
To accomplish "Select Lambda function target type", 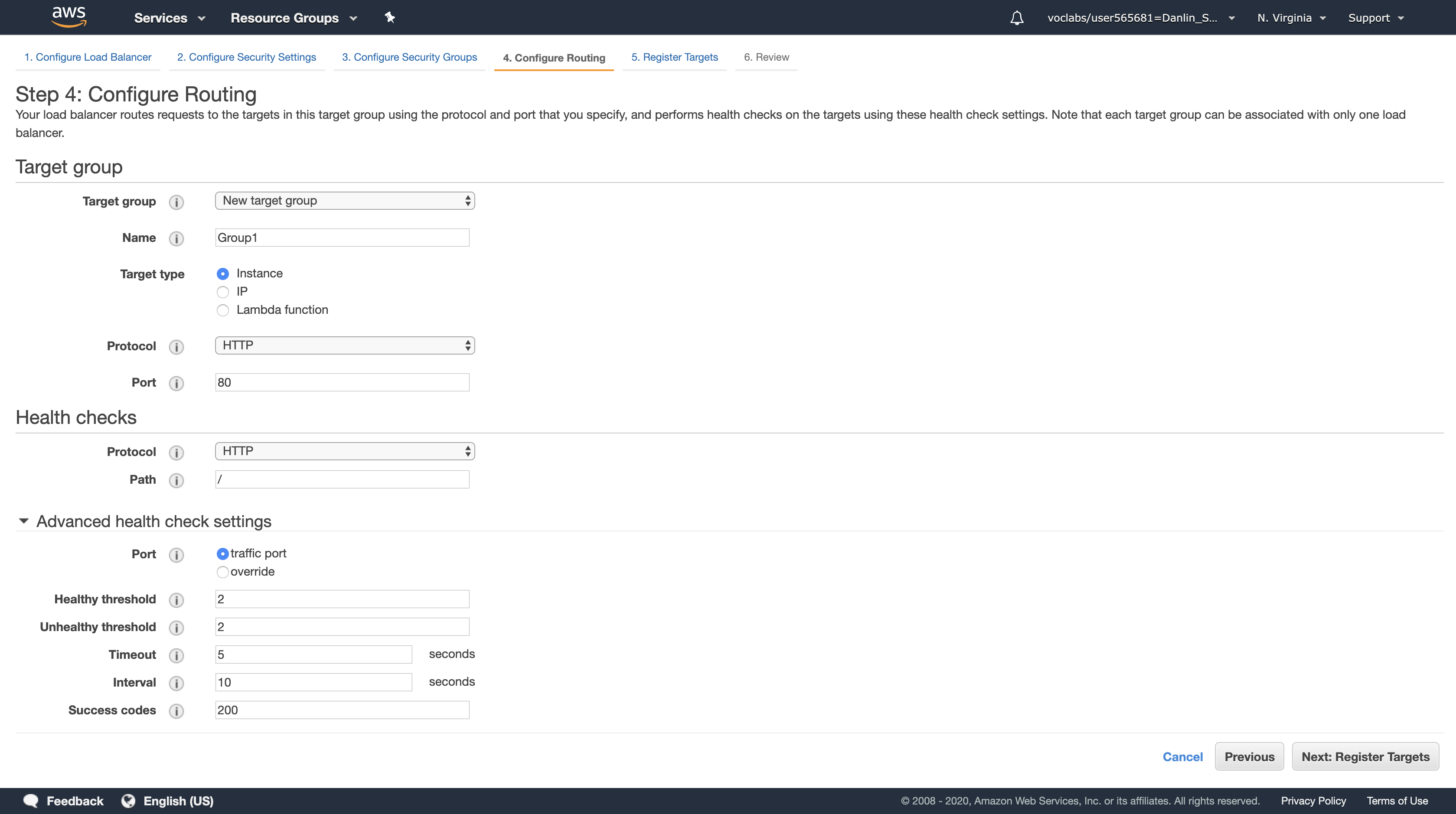I will point(223,310).
